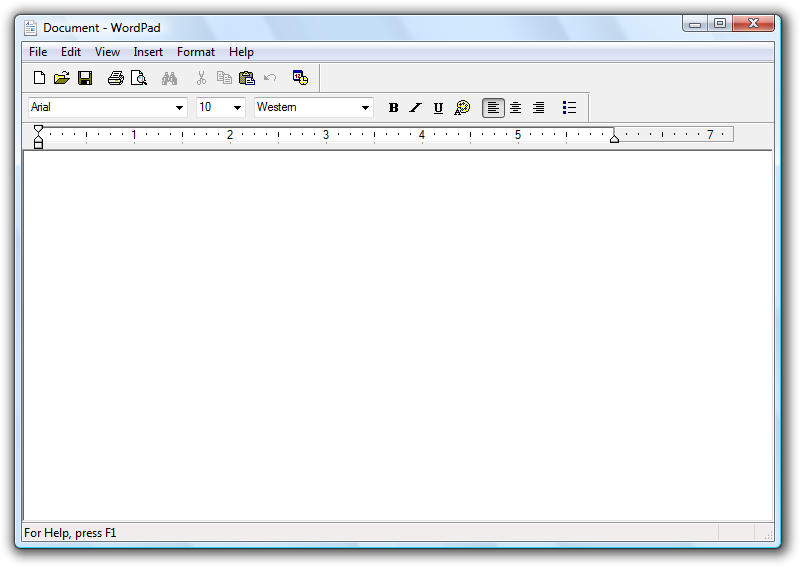Open the Help menu
This screenshot has height=568, width=800.
click(241, 52)
